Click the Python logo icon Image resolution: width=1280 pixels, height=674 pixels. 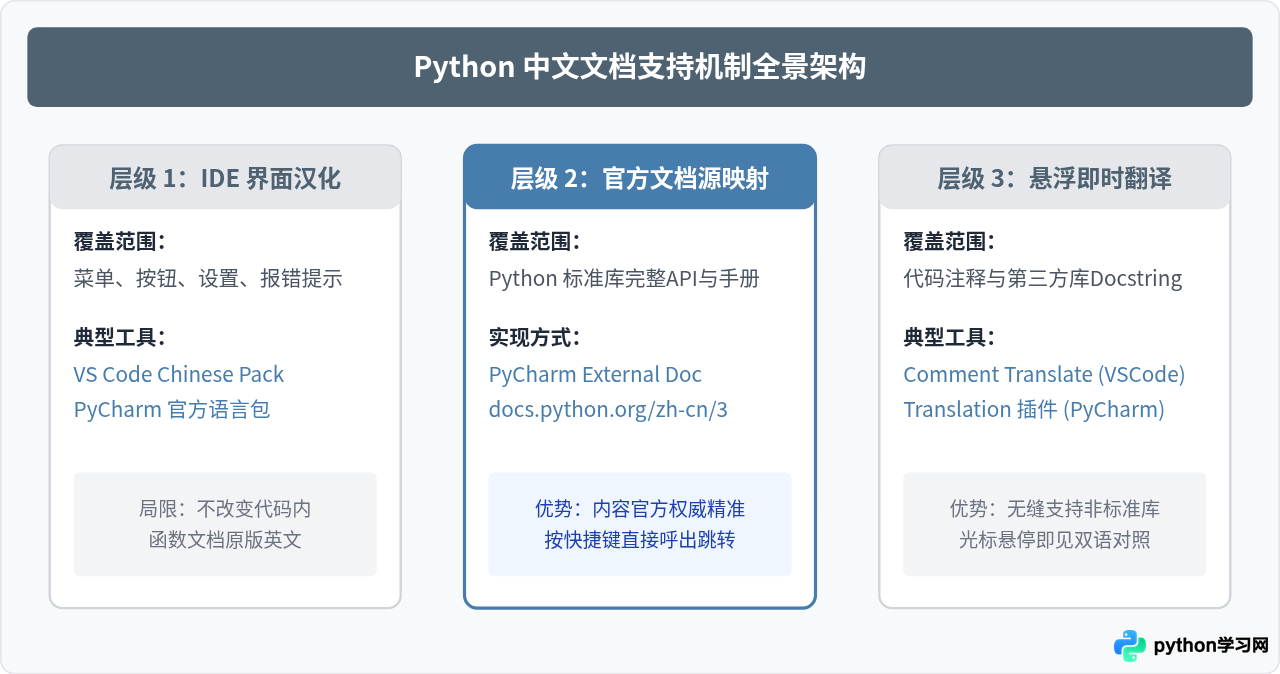point(1130,646)
